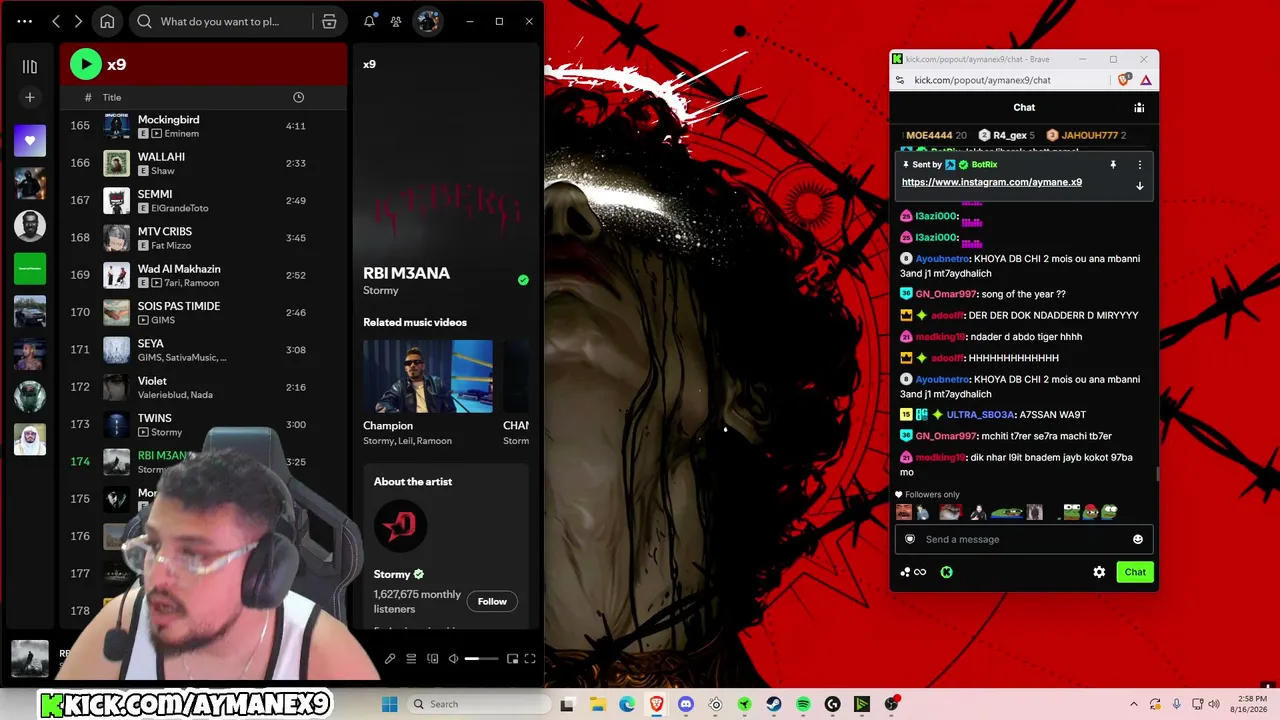Open the Eminem artist link under Mockingbird
This screenshot has width=1280, height=720.
coord(181,134)
